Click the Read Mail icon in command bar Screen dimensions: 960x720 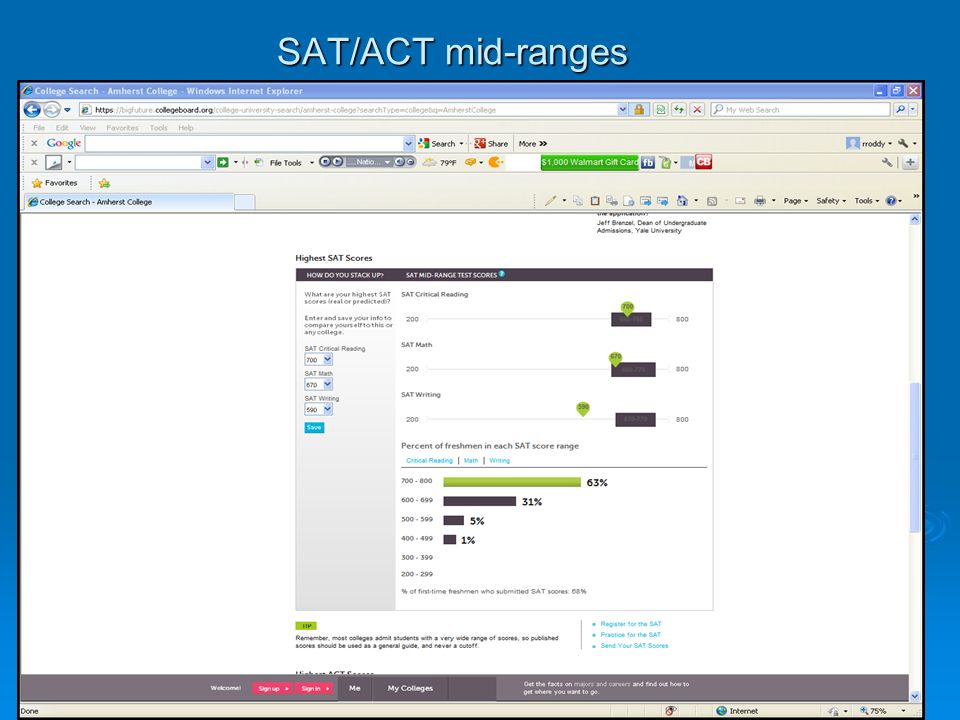740,201
